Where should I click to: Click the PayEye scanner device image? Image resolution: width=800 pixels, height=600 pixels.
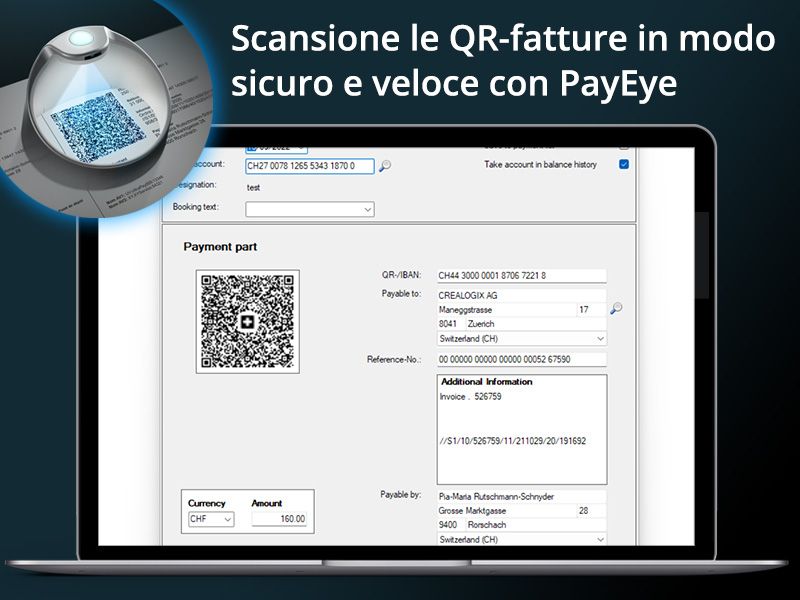coord(97,99)
